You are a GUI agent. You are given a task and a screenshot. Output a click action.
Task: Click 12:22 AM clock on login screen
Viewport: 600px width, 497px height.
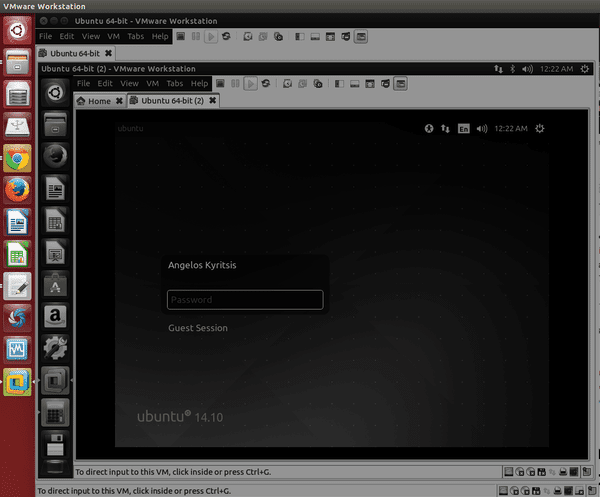pyautogui.click(x=511, y=129)
